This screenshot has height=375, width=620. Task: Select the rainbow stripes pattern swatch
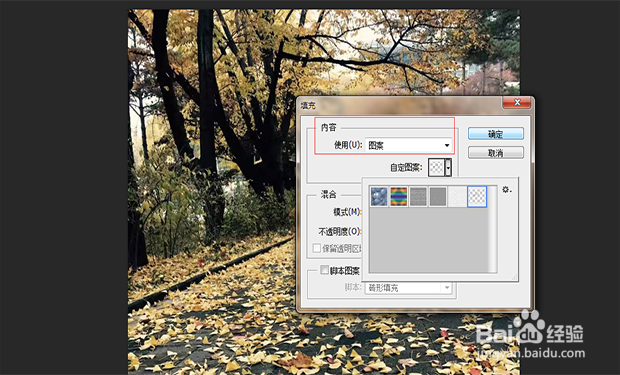[x=399, y=197]
